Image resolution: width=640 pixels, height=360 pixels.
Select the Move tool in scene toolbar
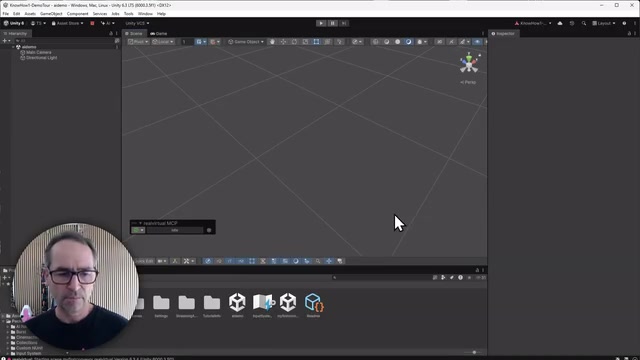click(283, 42)
